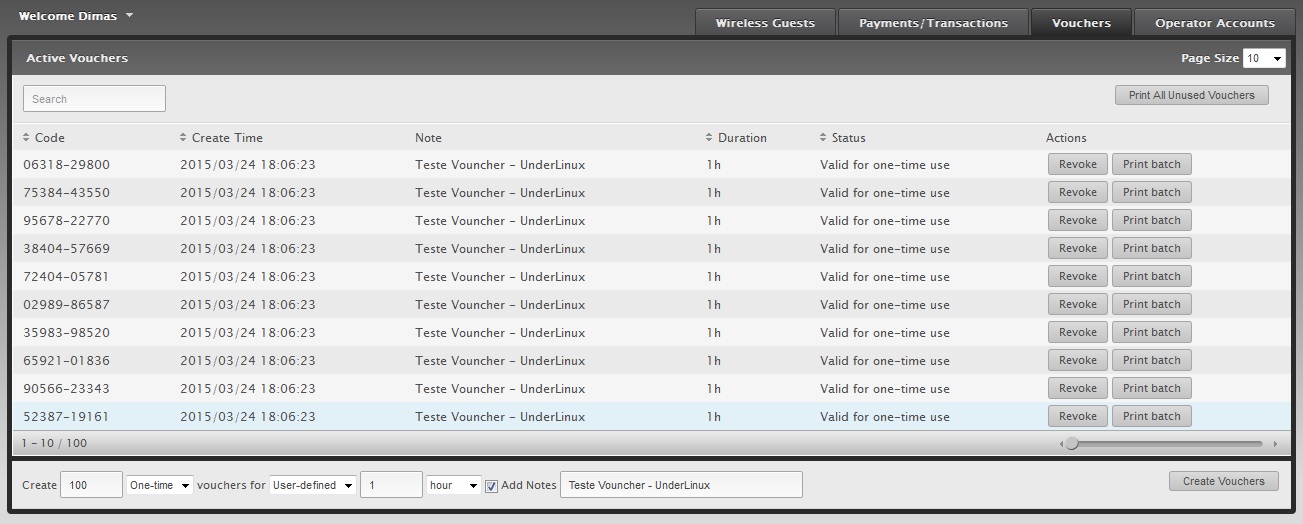1303x524 pixels.
Task: Print batch for voucher 75384-43550
Action: [1152, 192]
